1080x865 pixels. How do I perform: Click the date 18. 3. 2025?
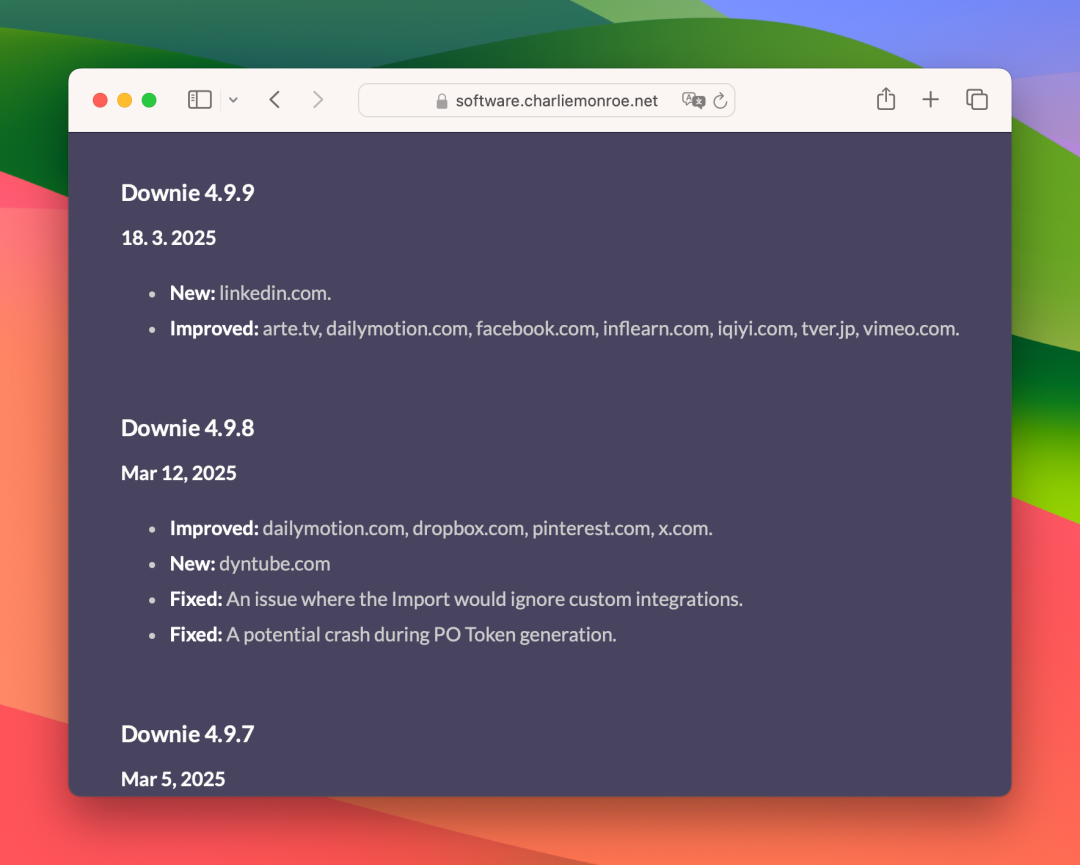pos(169,238)
